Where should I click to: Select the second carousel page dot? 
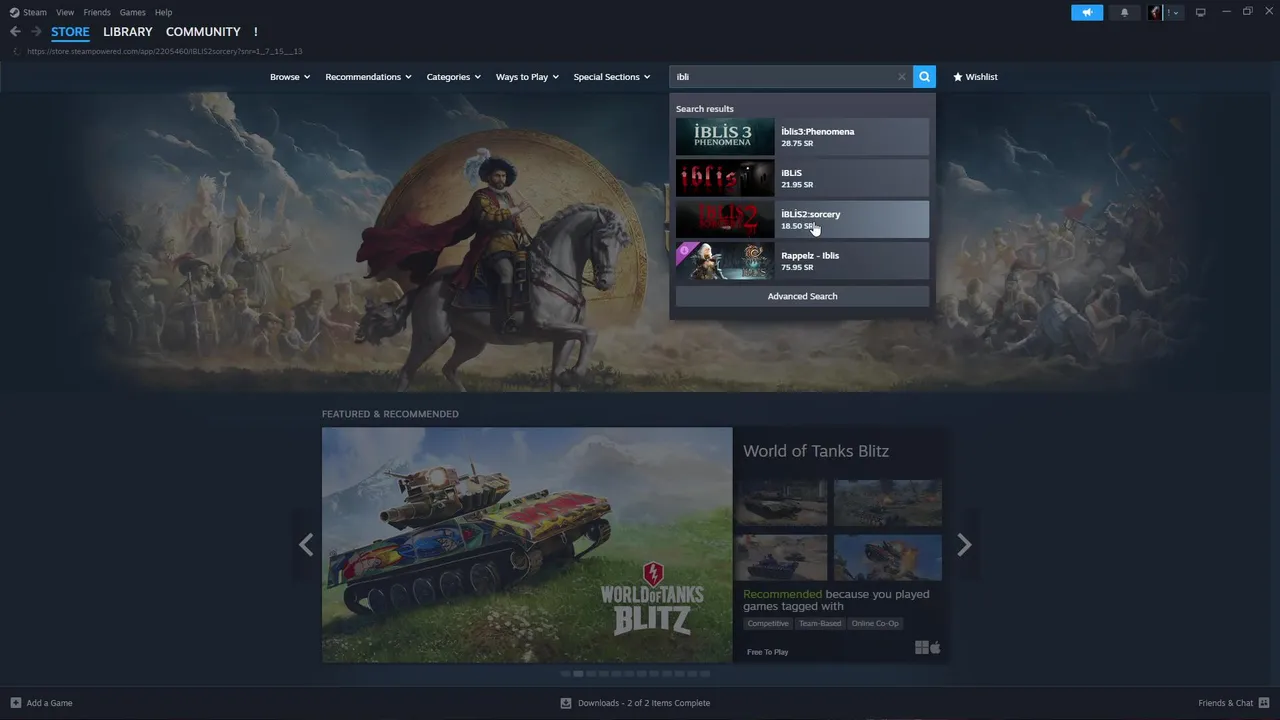tap(578, 674)
